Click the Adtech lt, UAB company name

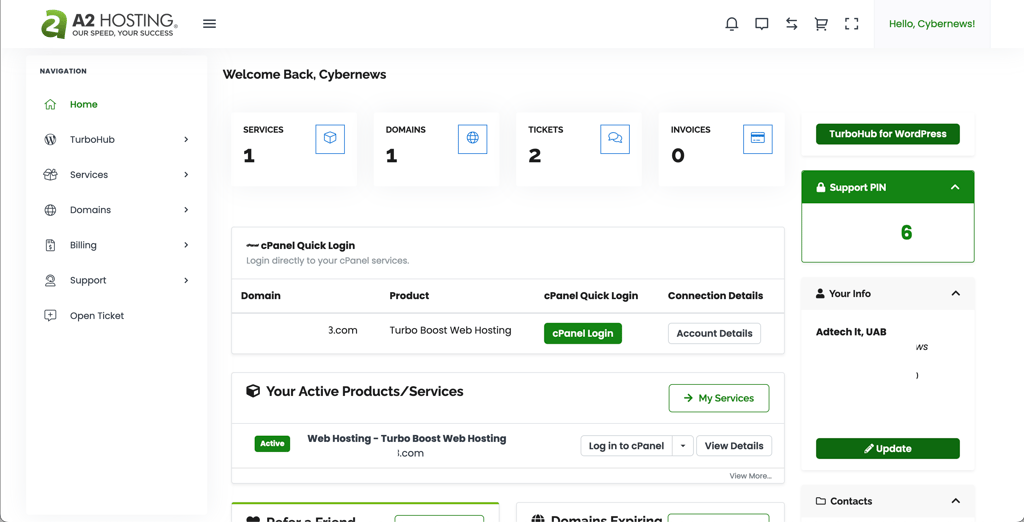point(851,332)
